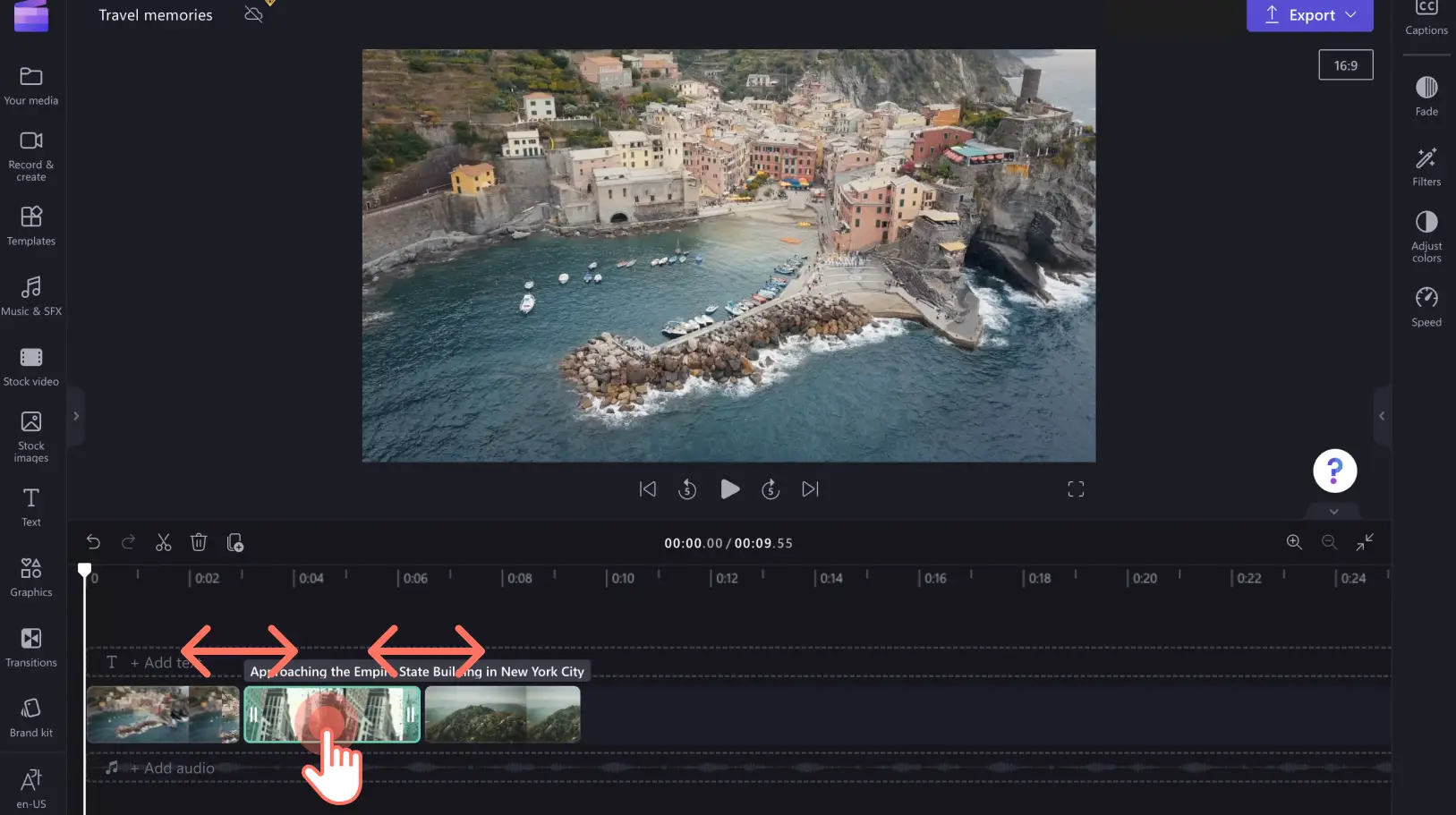The image size is (1456, 815).
Task: Split clip with scissors tool
Action: pyautogui.click(x=163, y=542)
